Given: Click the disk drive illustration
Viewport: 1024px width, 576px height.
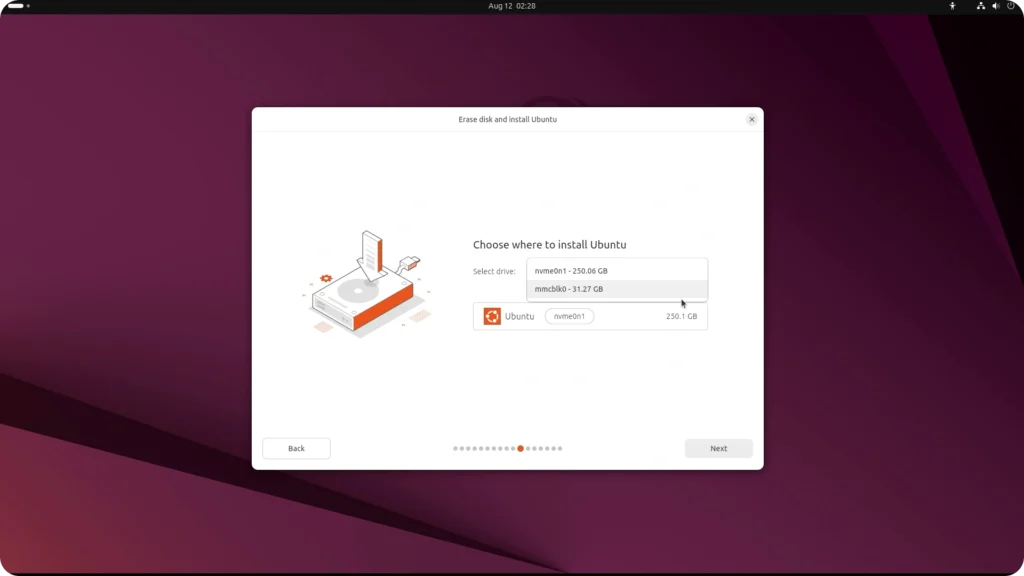Looking at the screenshot, I should coord(366,283).
